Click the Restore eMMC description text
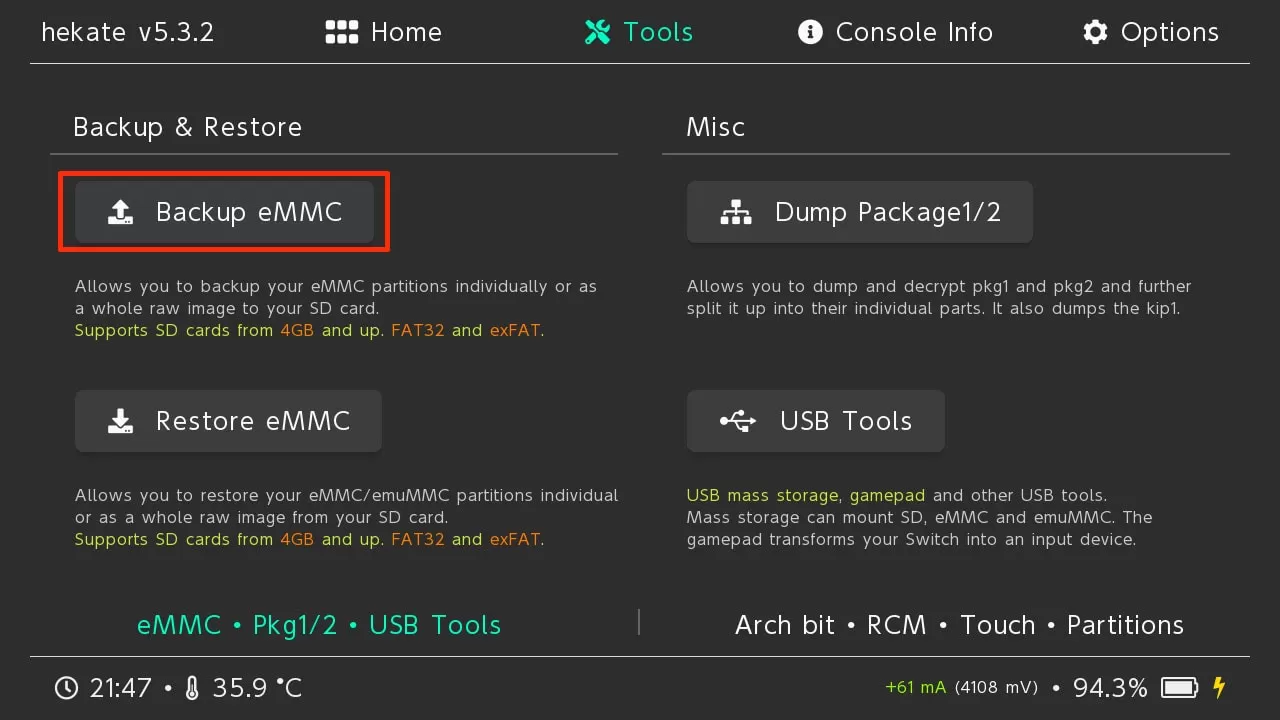 tap(346, 517)
